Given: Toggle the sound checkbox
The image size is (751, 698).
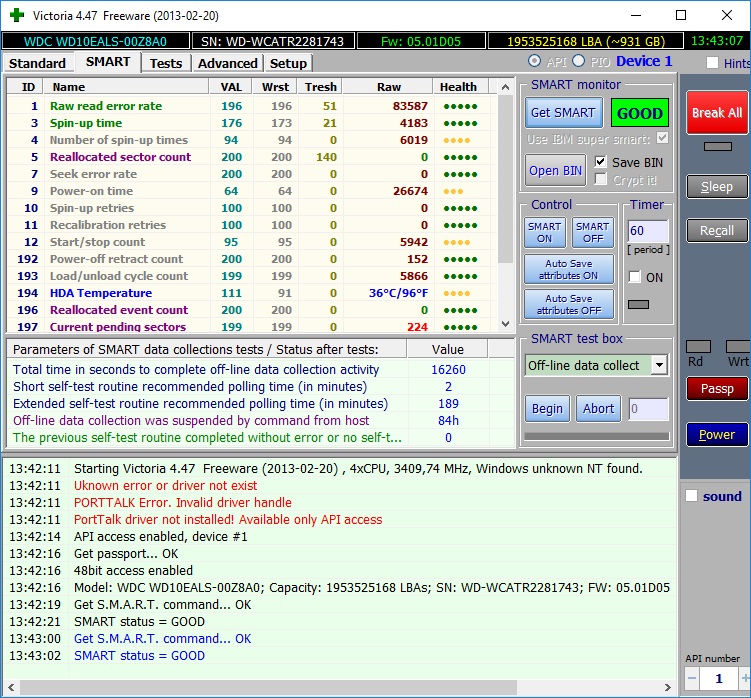Looking at the screenshot, I should [x=692, y=496].
